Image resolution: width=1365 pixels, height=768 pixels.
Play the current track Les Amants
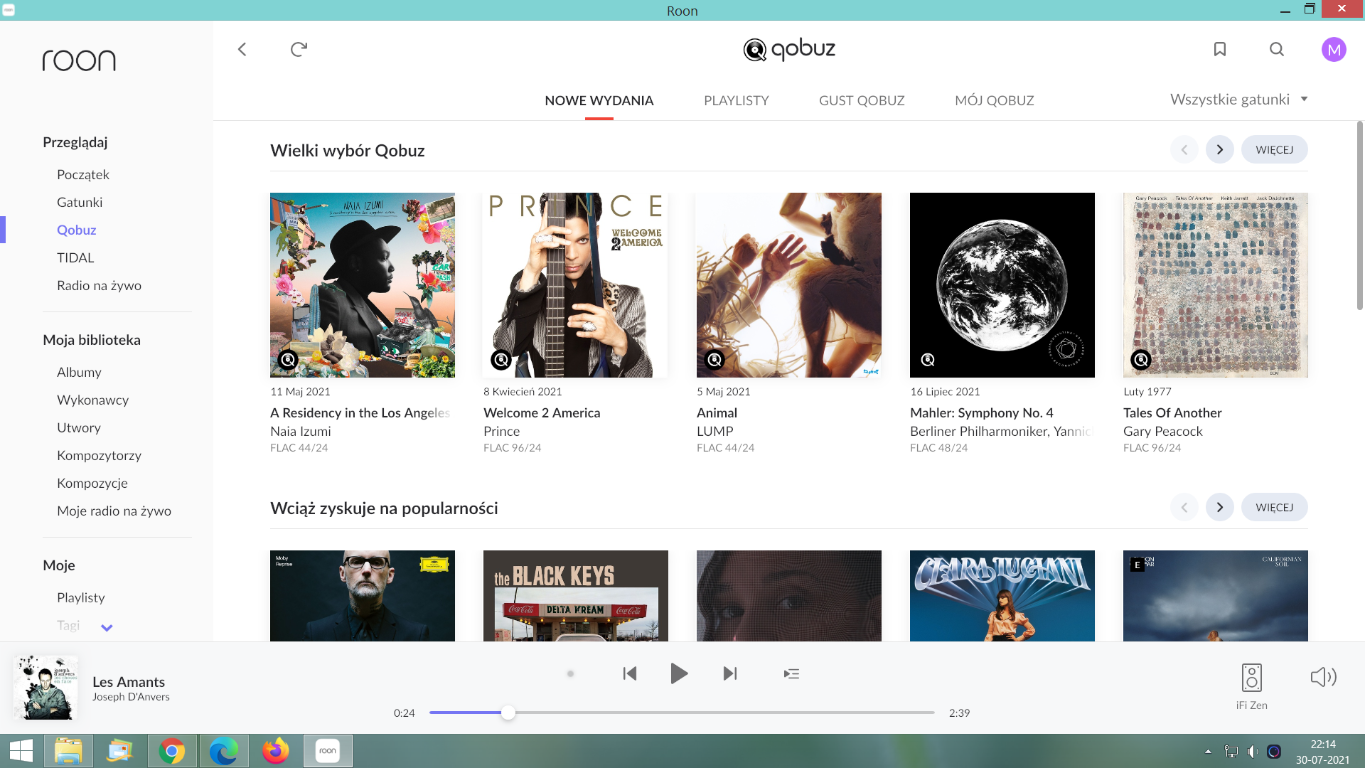679,673
